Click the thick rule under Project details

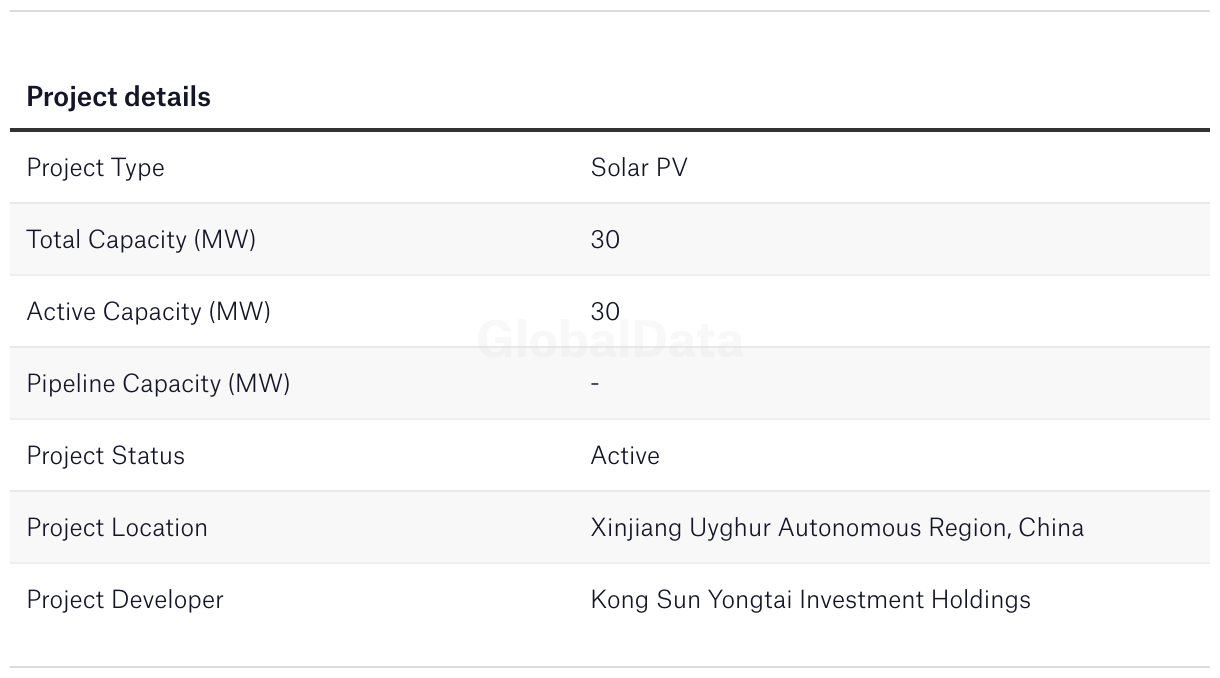[610, 130]
